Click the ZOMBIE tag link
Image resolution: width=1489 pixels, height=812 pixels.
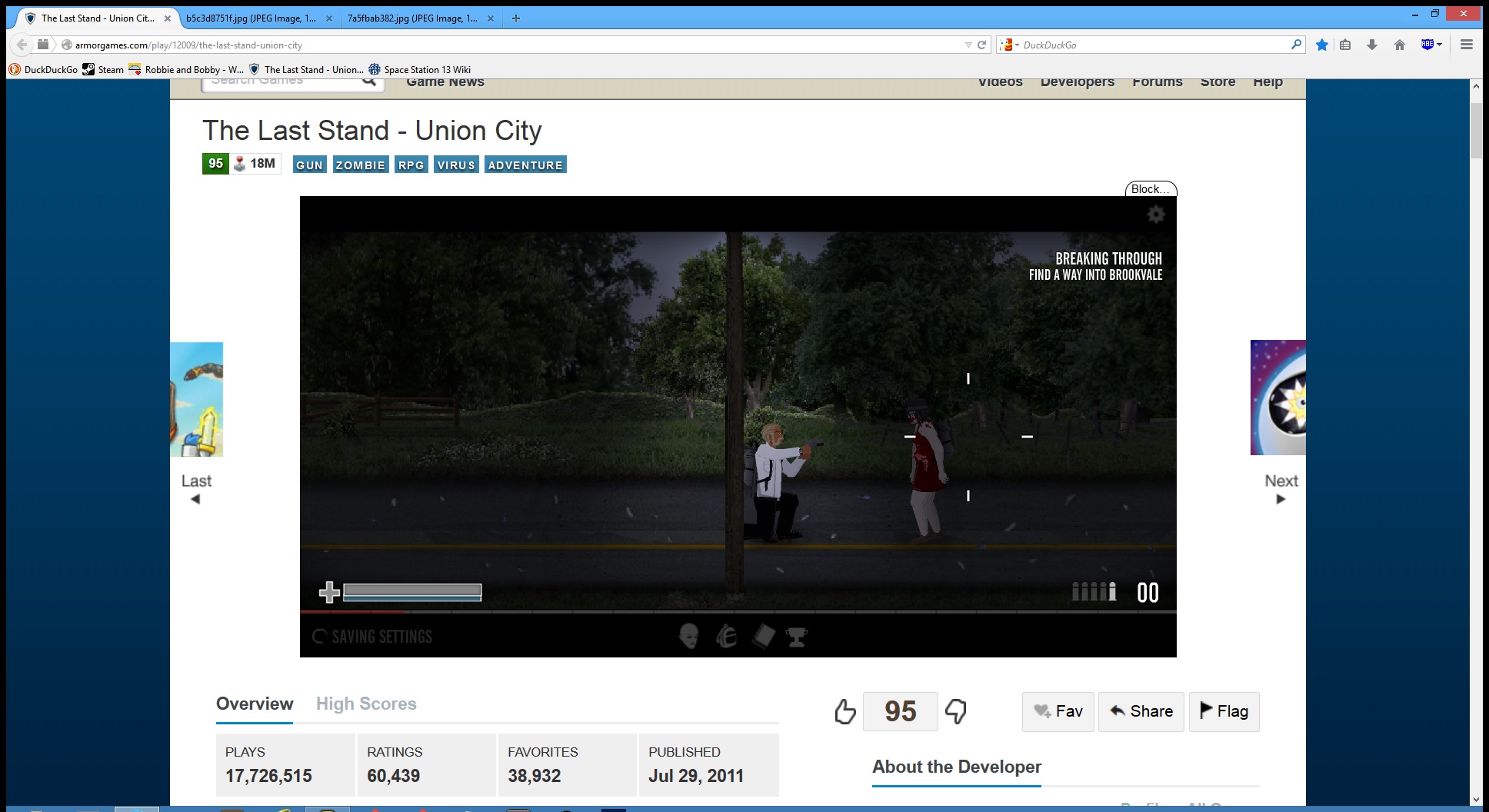coord(360,165)
